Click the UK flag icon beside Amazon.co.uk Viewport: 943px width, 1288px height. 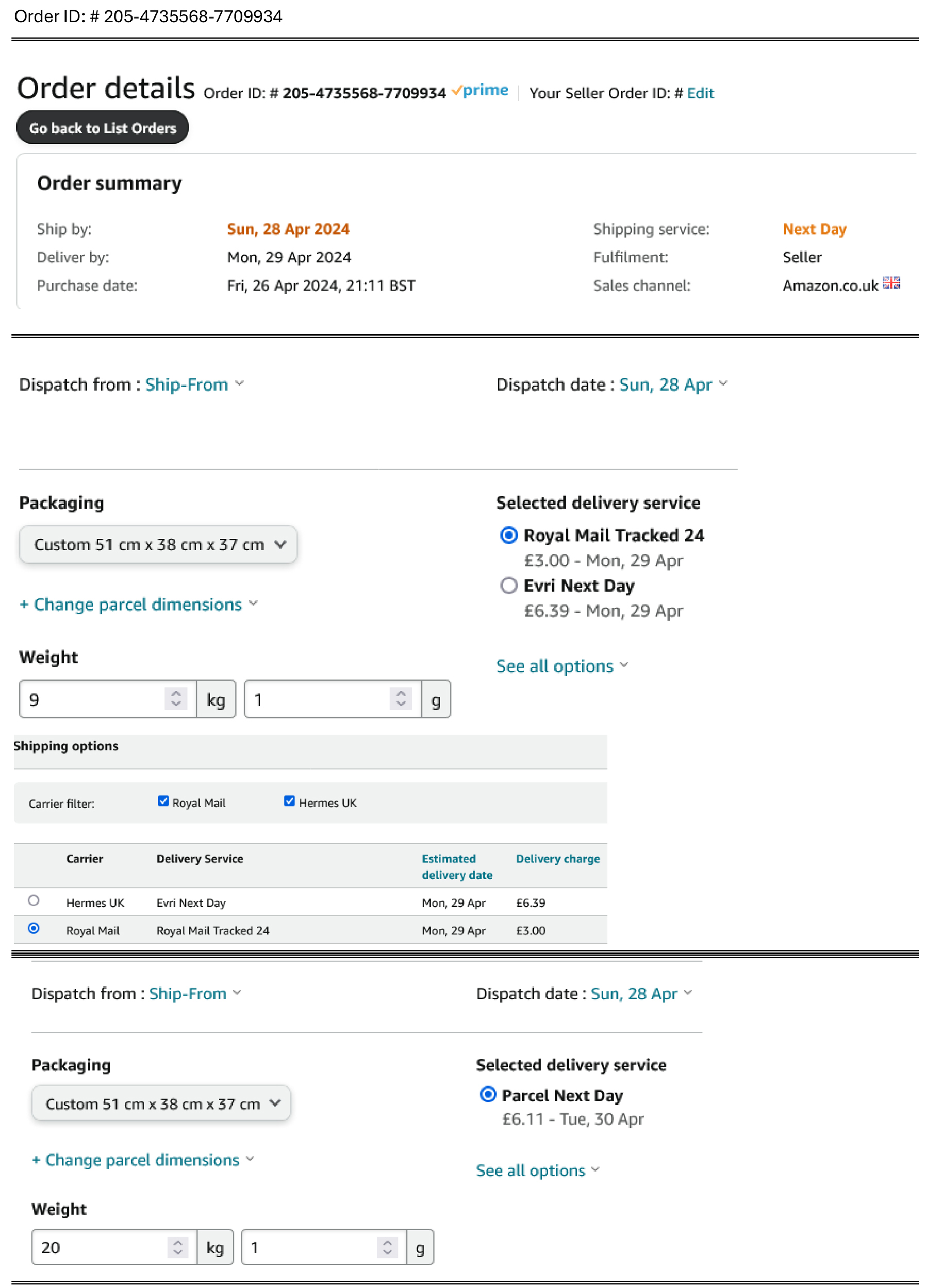[x=891, y=283]
